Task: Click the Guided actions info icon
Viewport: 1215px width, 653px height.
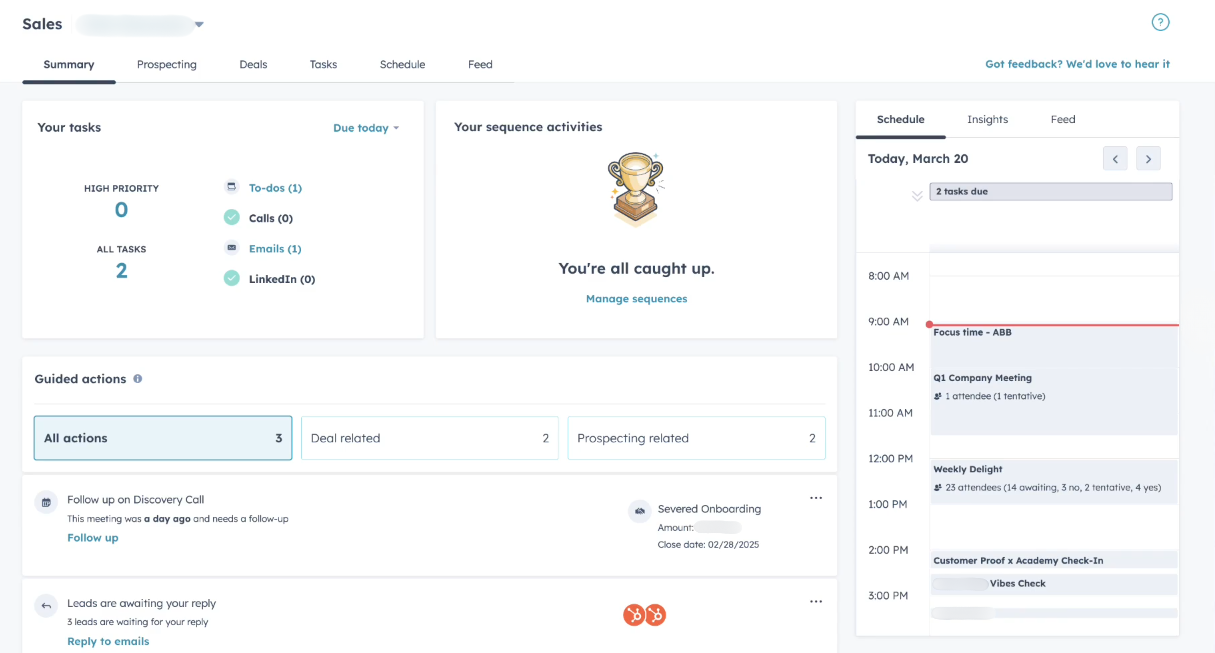Action: pyautogui.click(x=138, y=379)
